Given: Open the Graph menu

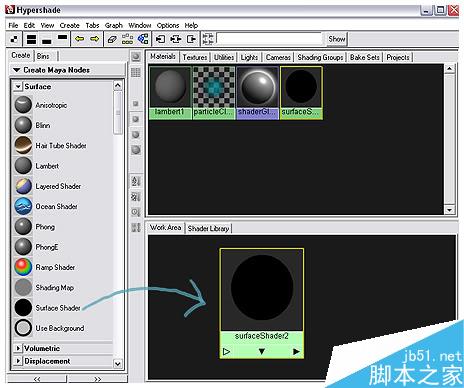Looking at the screenshot, I should coord(114,25).
